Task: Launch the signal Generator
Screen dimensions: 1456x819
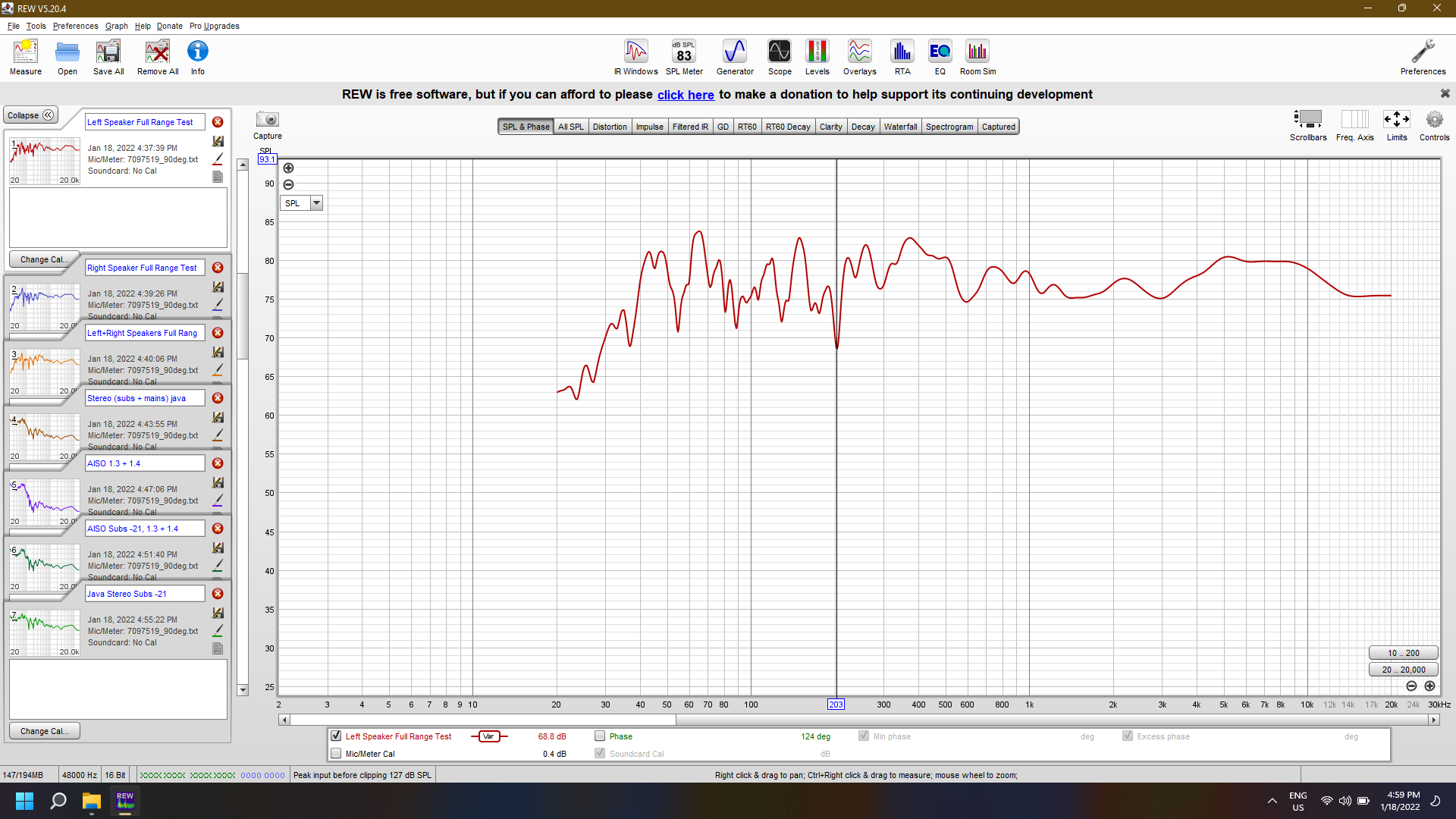Action: coord(735,57)
